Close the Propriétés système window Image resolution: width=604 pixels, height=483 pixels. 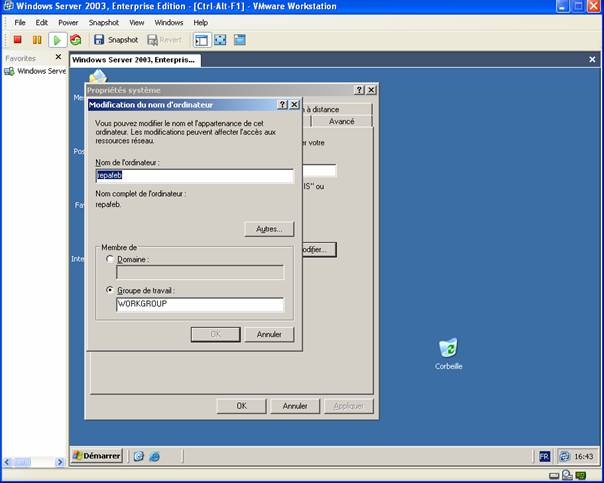[371, 90]
